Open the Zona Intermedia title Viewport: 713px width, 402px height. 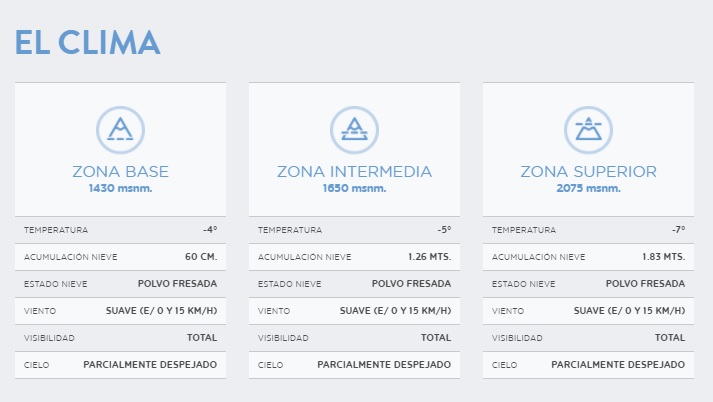point(354,171)
